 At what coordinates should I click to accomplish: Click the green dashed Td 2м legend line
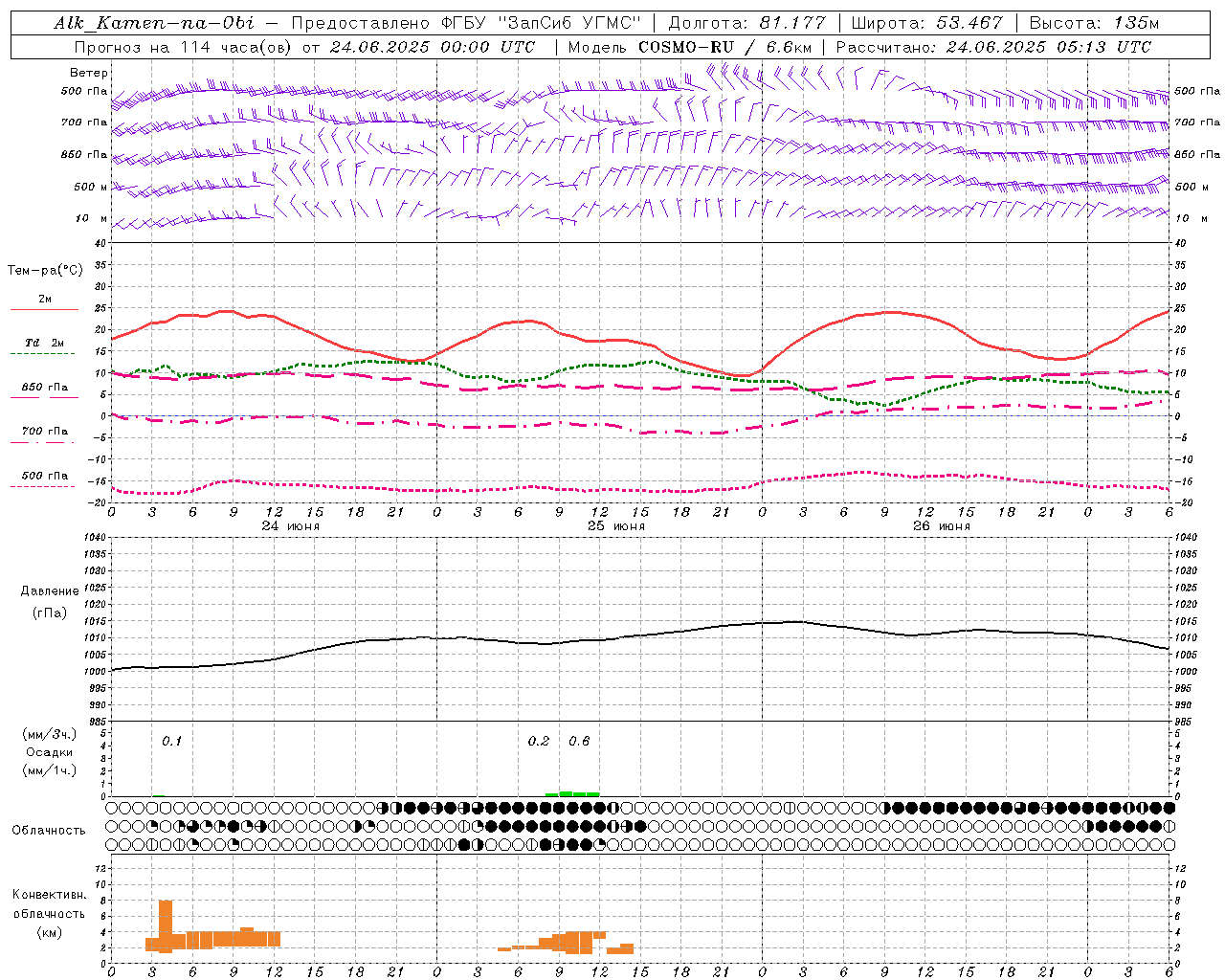pyautogui.click(x=42, y=353)
